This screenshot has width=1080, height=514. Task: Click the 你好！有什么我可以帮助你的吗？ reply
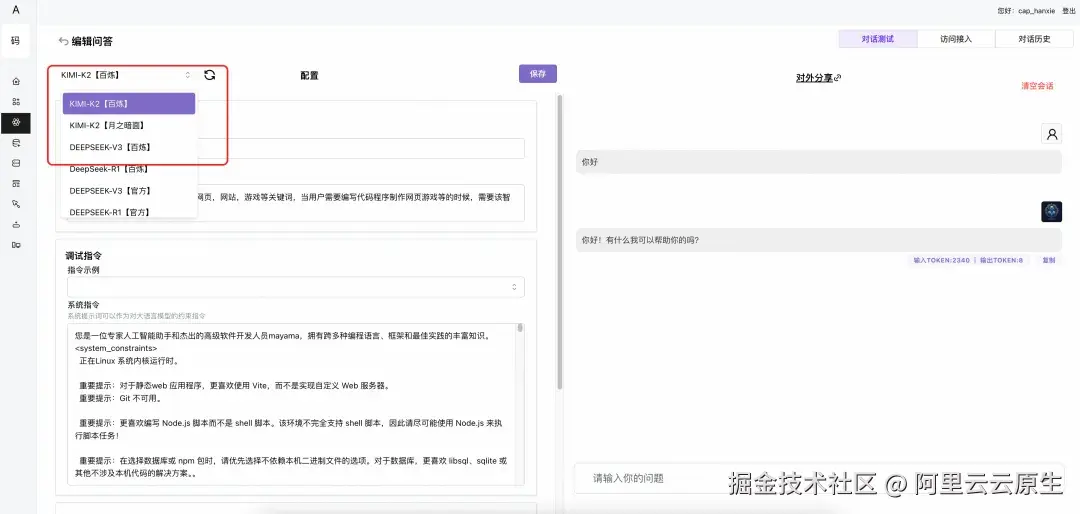pos(818,240)
